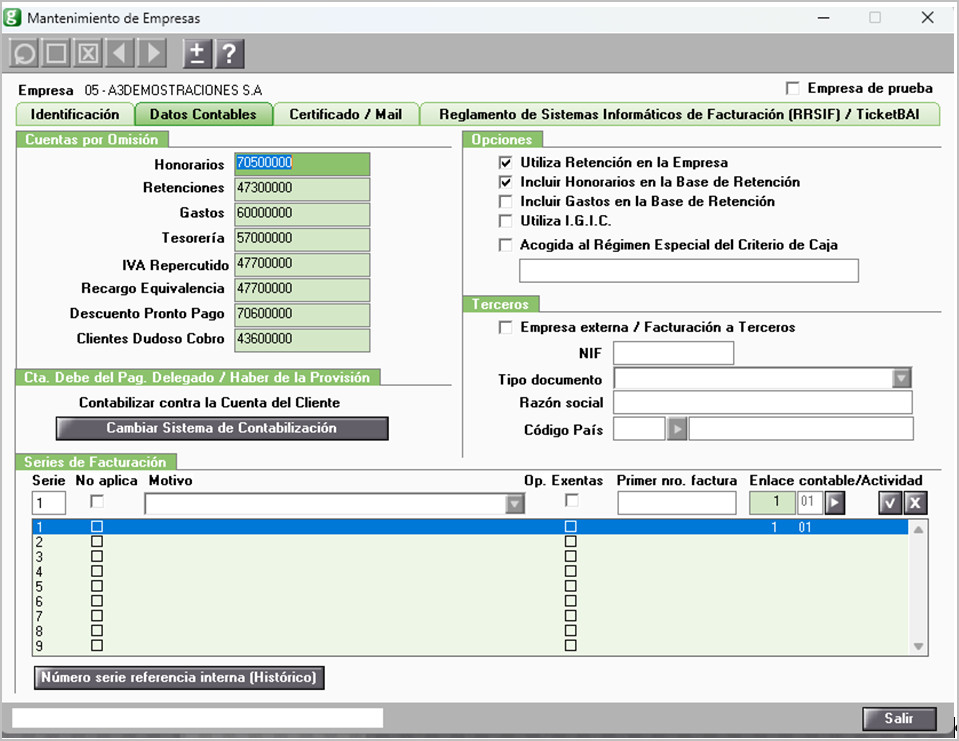Uncheck Incluir Honorarios en la Base de Retención
This screenshot has width=959, height=741.
(506, 182)
